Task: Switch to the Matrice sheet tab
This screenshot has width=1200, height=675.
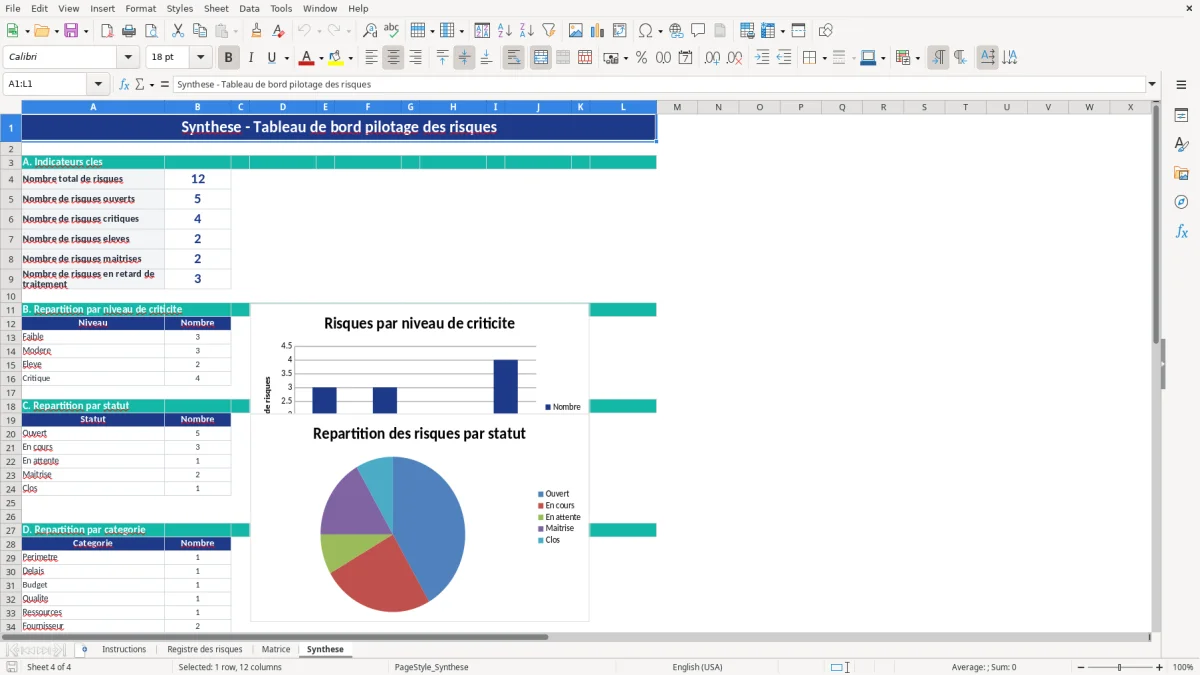Action: 276,650
